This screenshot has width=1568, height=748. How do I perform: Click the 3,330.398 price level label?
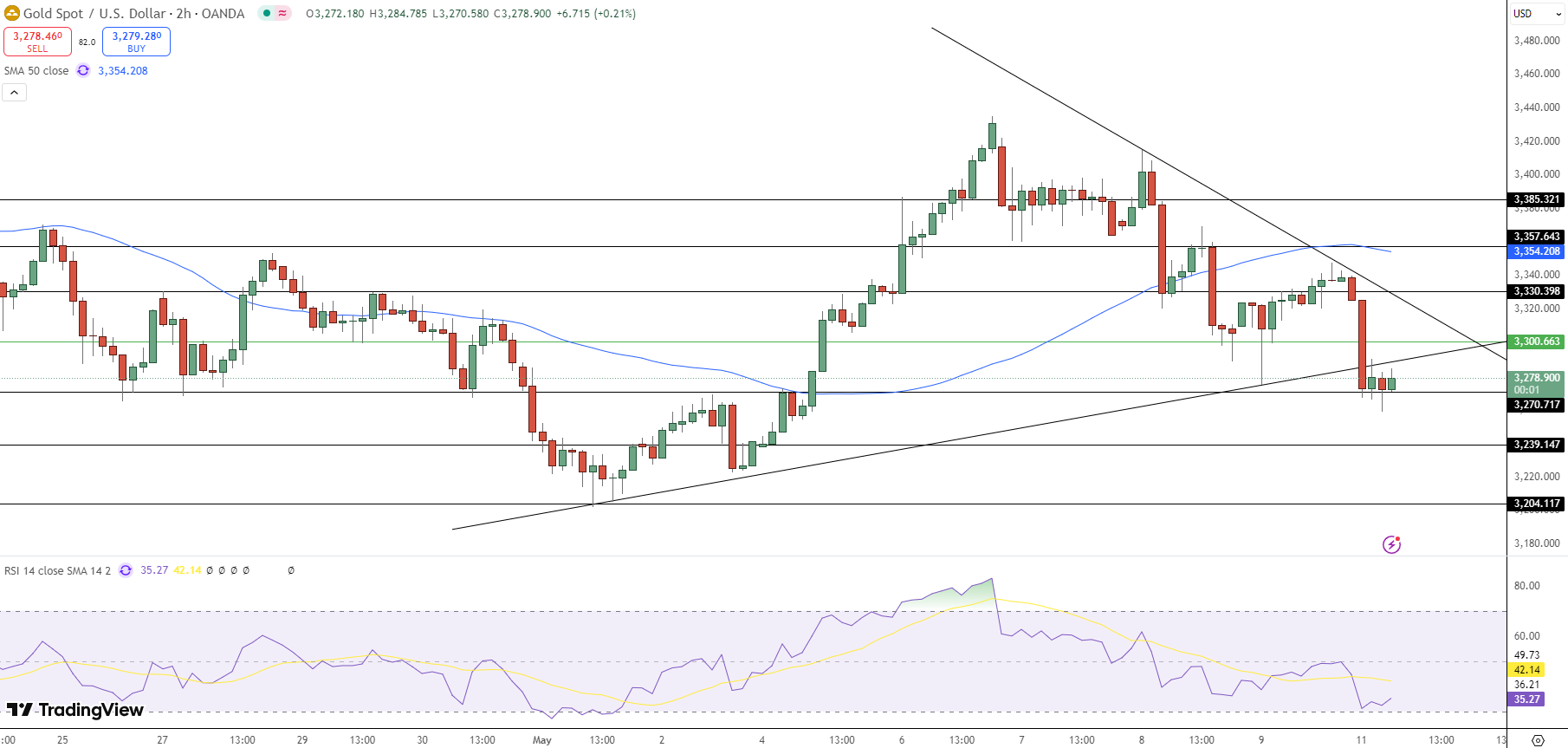pos(1537,291)
